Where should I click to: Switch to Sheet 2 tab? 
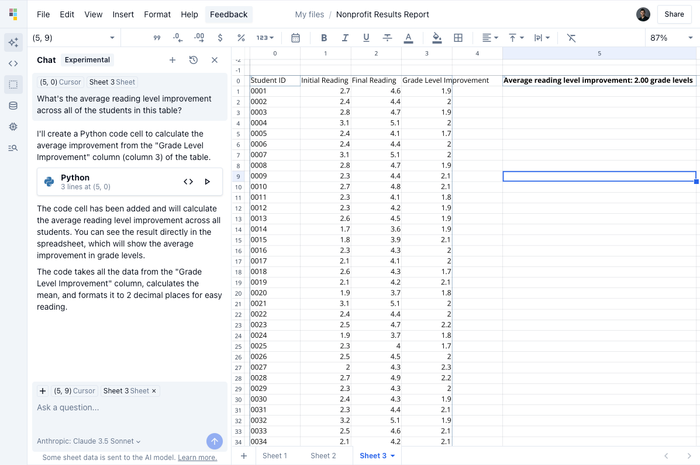[323, 456]
